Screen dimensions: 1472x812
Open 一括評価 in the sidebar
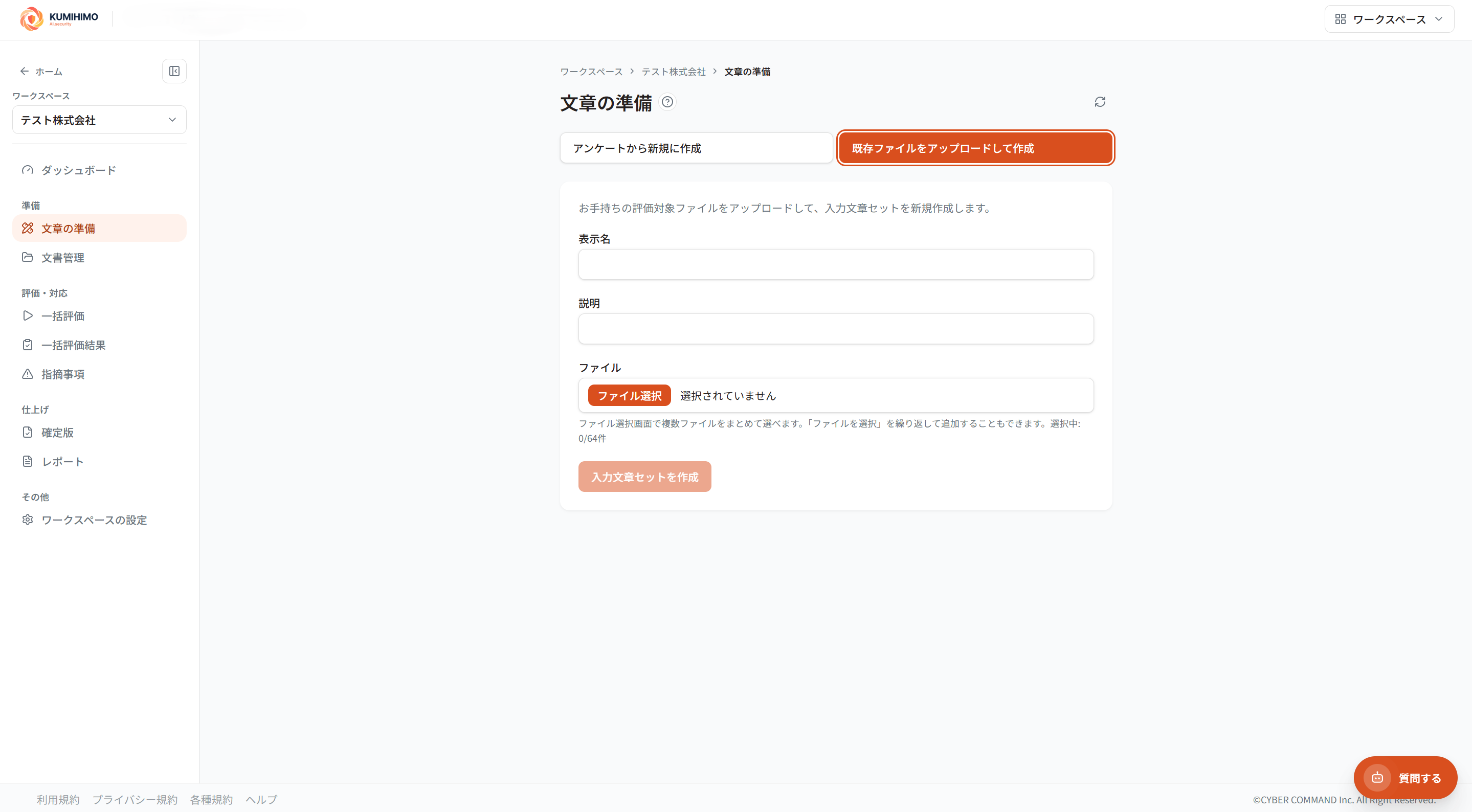pyautogui.click(x=99, y=316)
